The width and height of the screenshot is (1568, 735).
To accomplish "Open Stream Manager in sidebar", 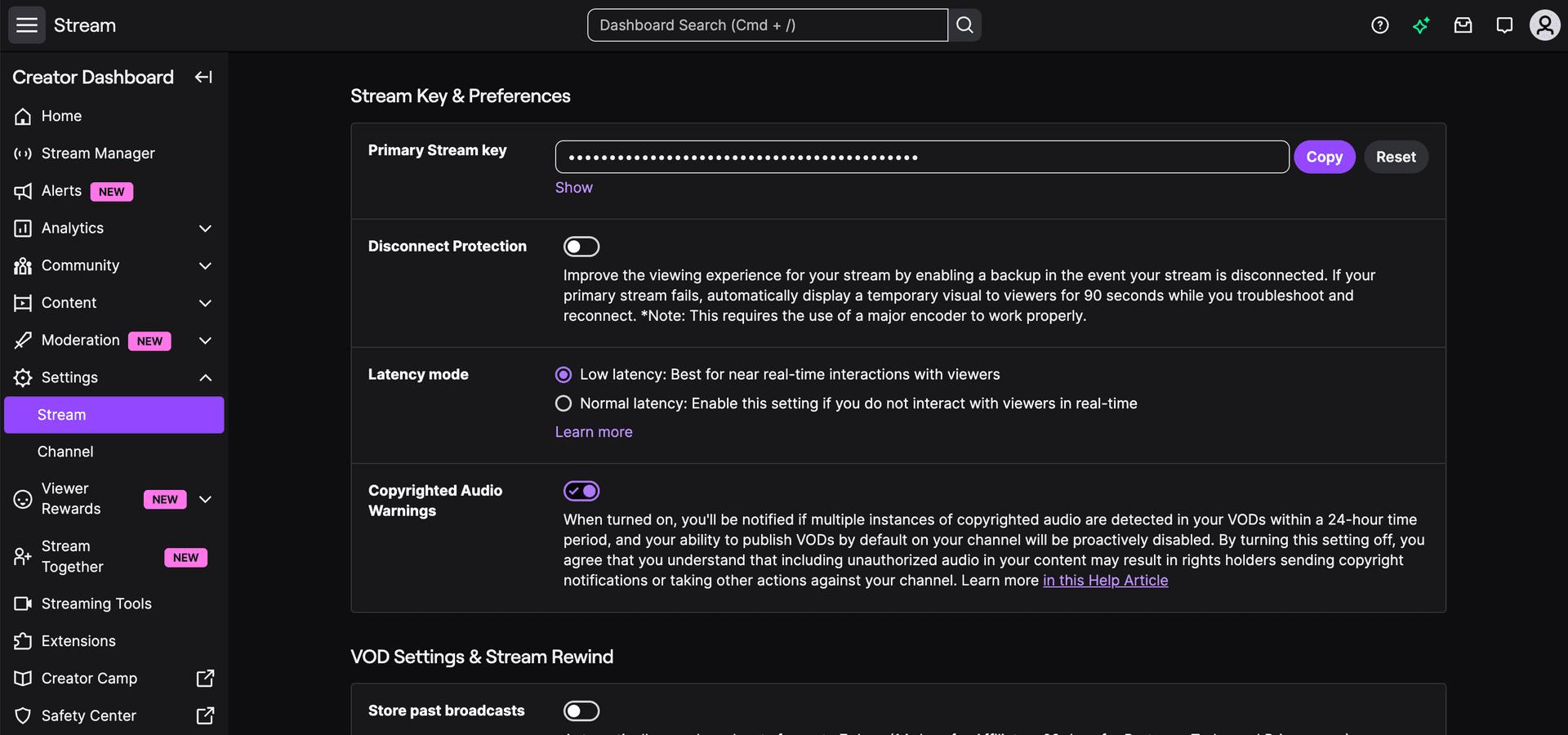I will tap(98, 154).
